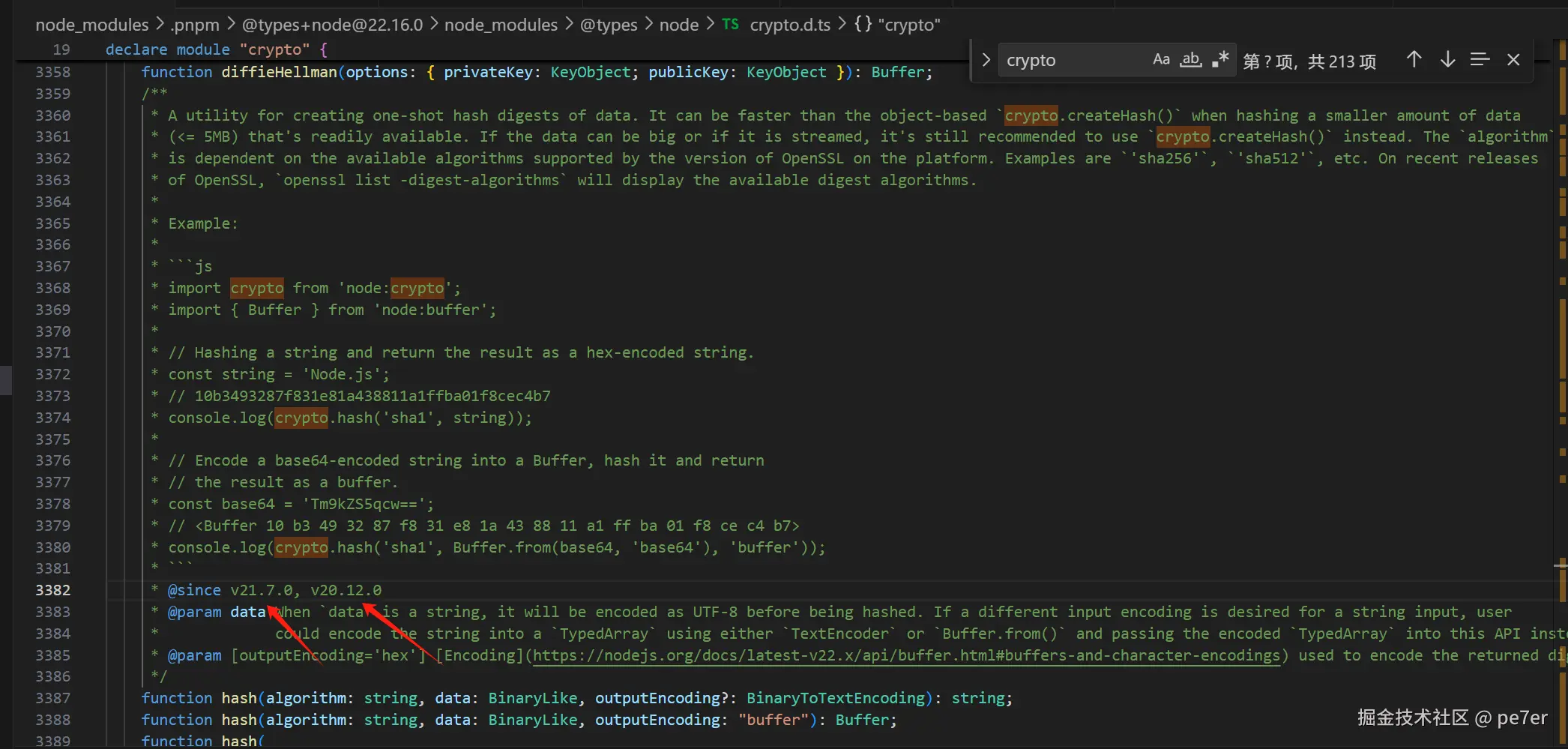The width and height of the screenshot is (1568, 749).
Task: Open node_modules breadcrumb at the path start
Action: [x=92, y=25]
